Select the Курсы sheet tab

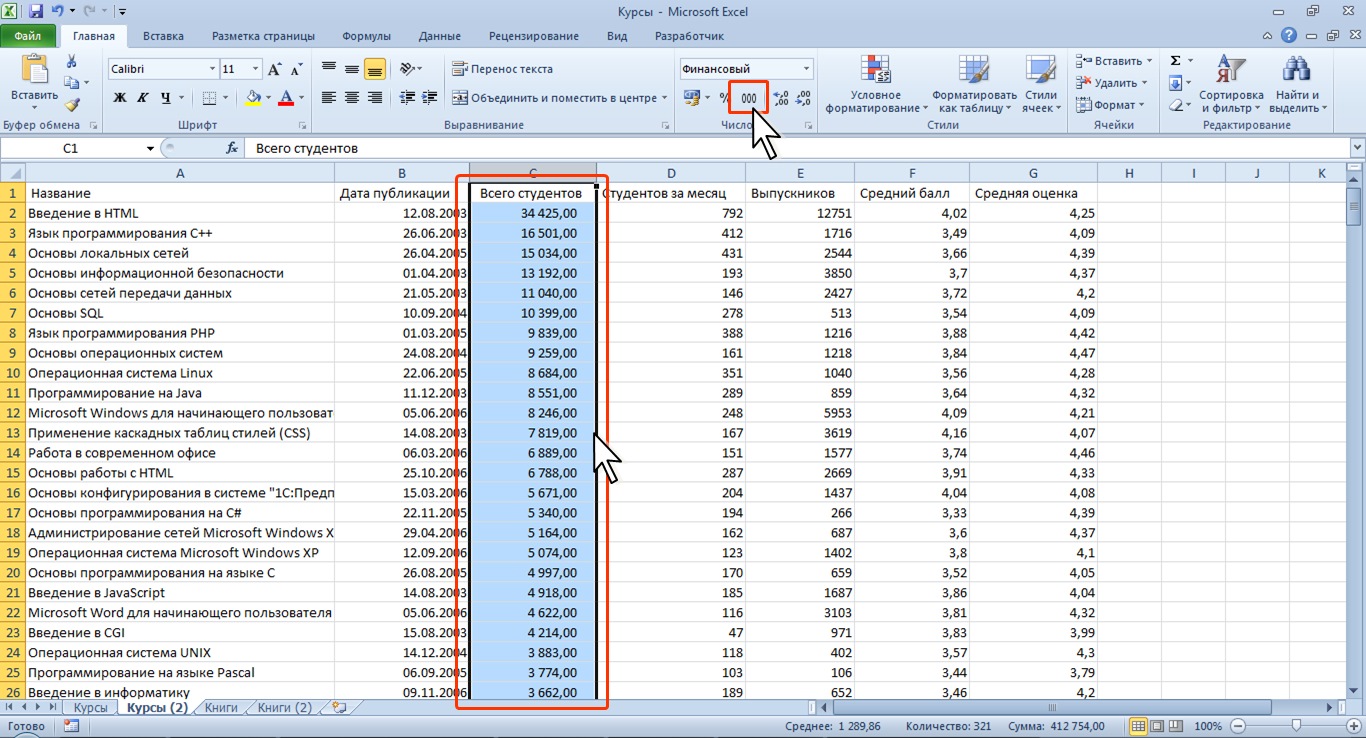coord(91,707)
